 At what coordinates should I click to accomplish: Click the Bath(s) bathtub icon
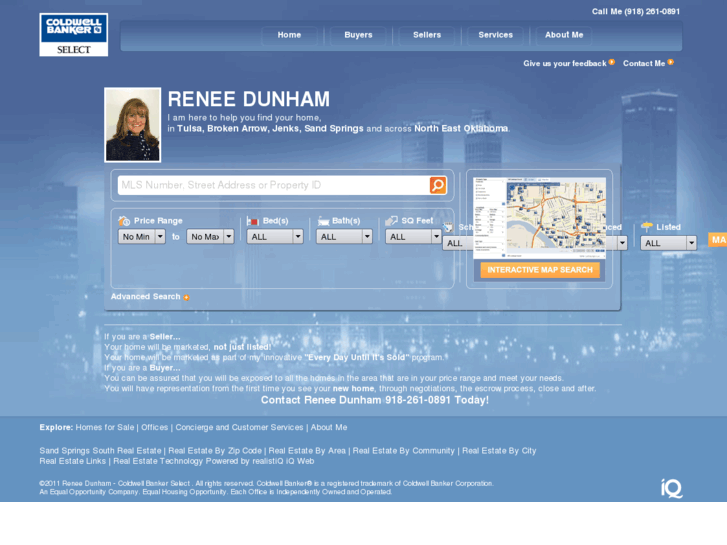pos(323,221)
